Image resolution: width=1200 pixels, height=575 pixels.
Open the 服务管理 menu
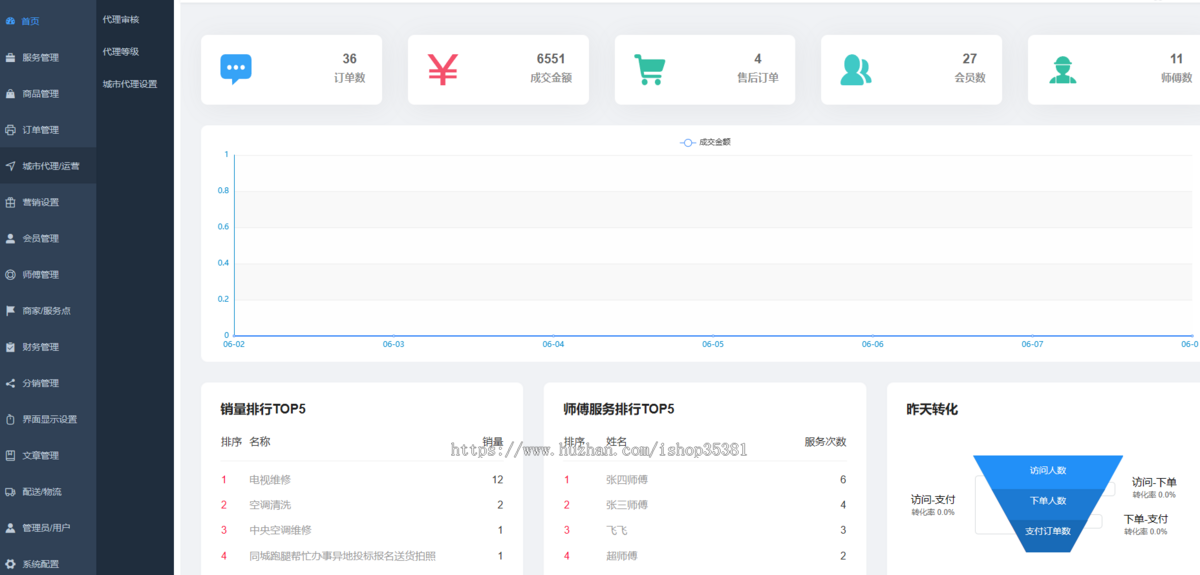click(x=48, y=57)
